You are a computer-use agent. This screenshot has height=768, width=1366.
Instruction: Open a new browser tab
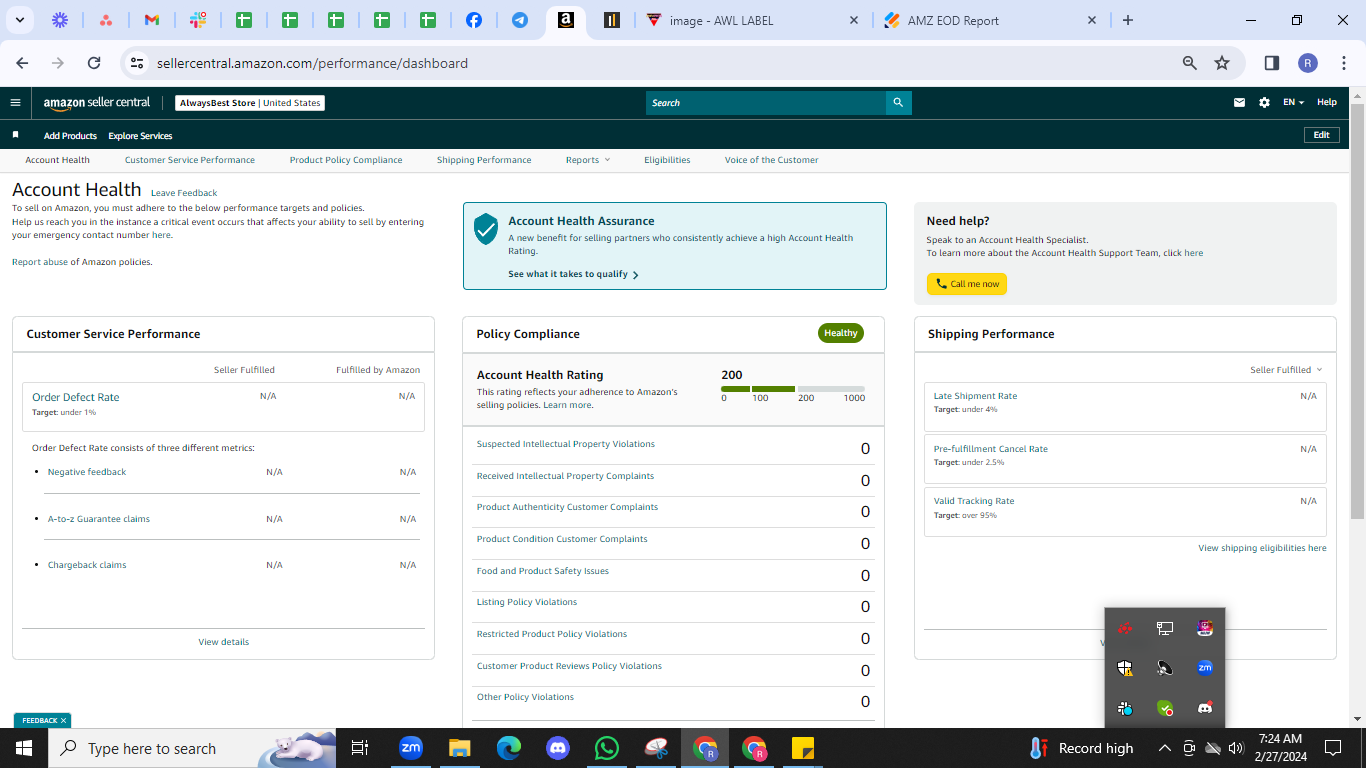pos(1128,20)
